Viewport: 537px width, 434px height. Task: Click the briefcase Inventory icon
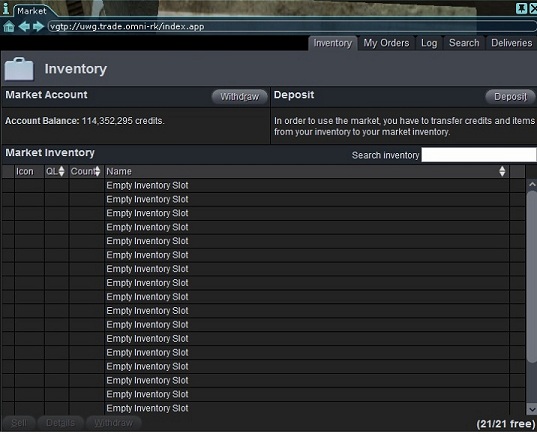(x=19, y=69)
